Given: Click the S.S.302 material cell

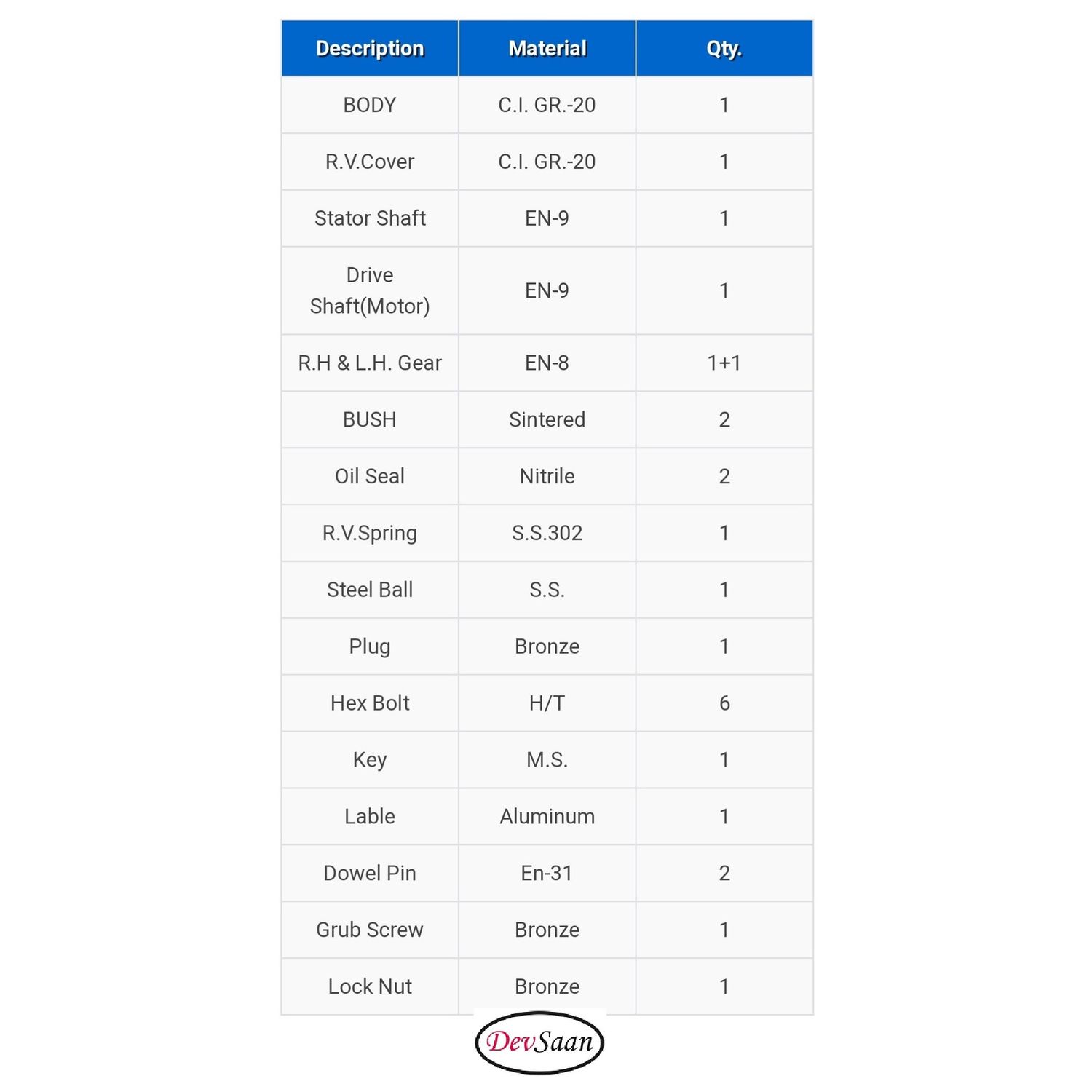Looking at the screenshot, I should click(547, 533).
